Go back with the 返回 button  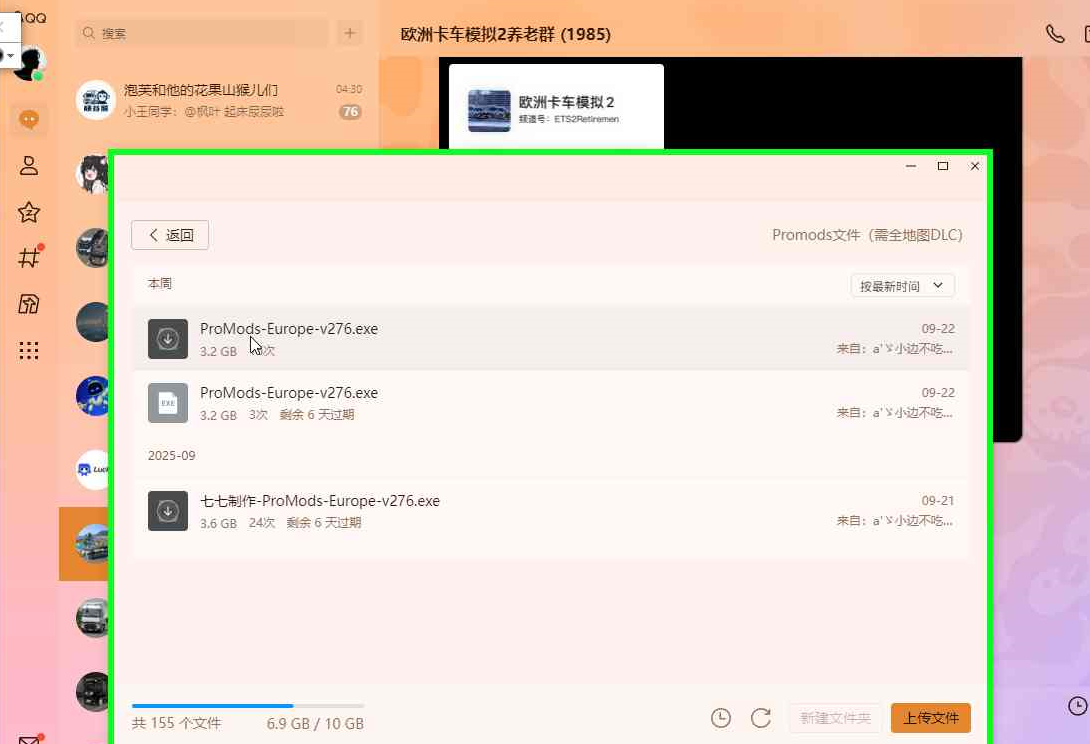click(x=170, y=235)
